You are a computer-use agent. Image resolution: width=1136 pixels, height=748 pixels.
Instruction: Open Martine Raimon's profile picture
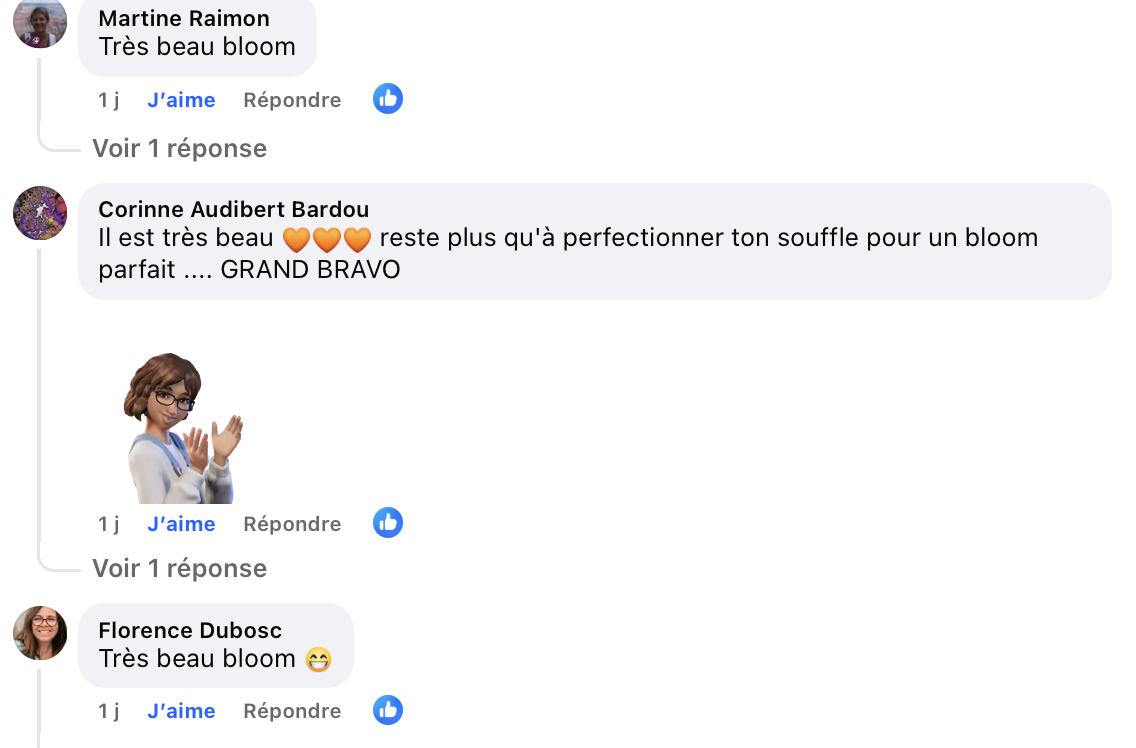click(40, 22)
